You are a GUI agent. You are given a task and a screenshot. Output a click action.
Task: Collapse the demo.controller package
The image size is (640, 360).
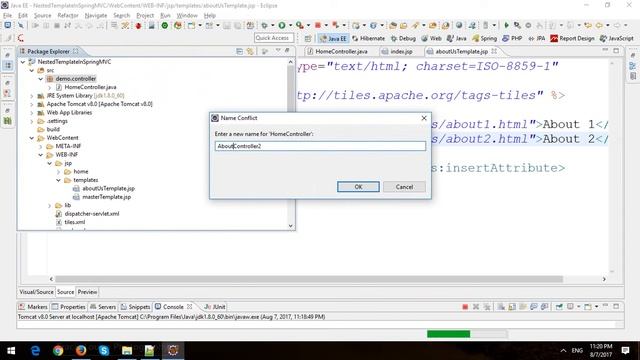tap(41, 79)
